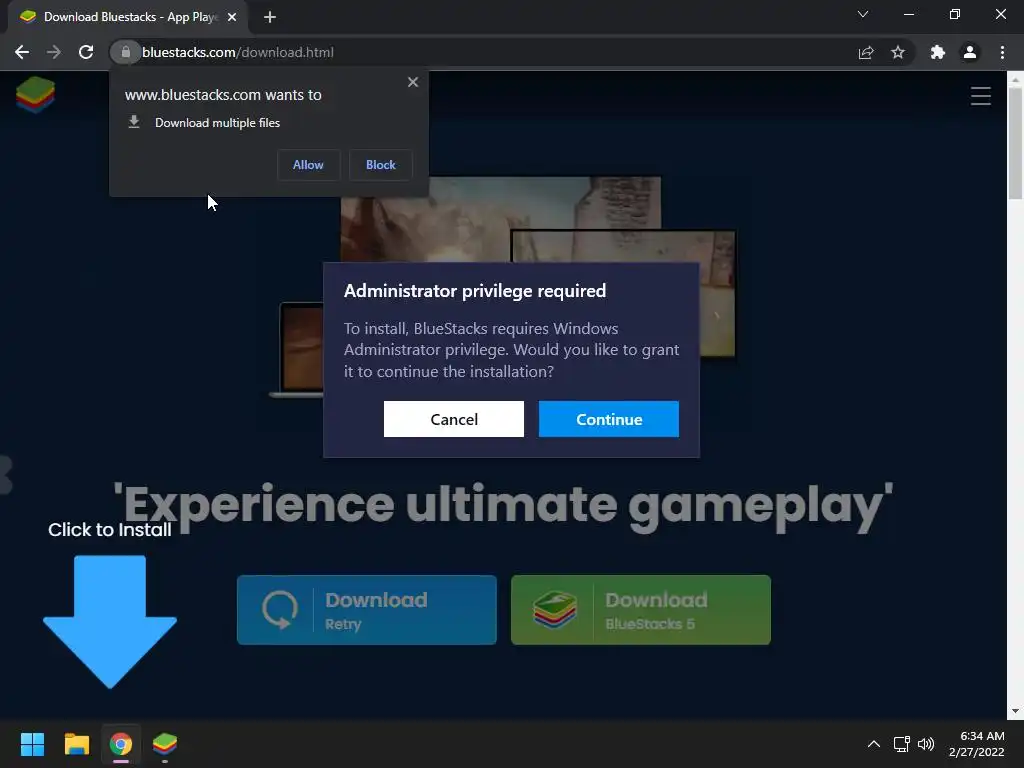Image resolution: width=1024 pixels, height=768 pixels.
Task: Dismiss the download permission popup
Action: (413, 82)
